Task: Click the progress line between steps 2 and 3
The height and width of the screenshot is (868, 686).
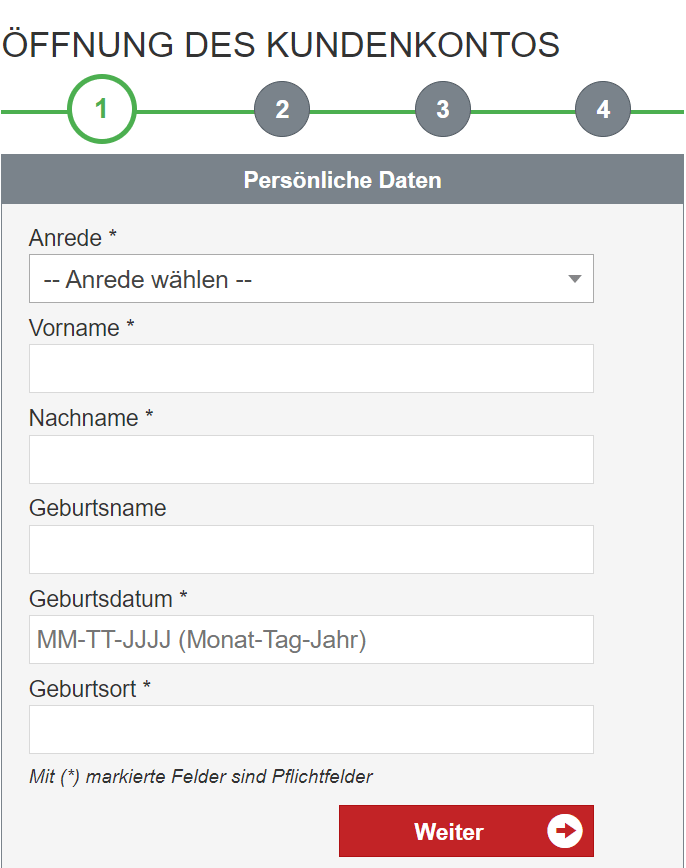Action: click(x=363, y=112)
